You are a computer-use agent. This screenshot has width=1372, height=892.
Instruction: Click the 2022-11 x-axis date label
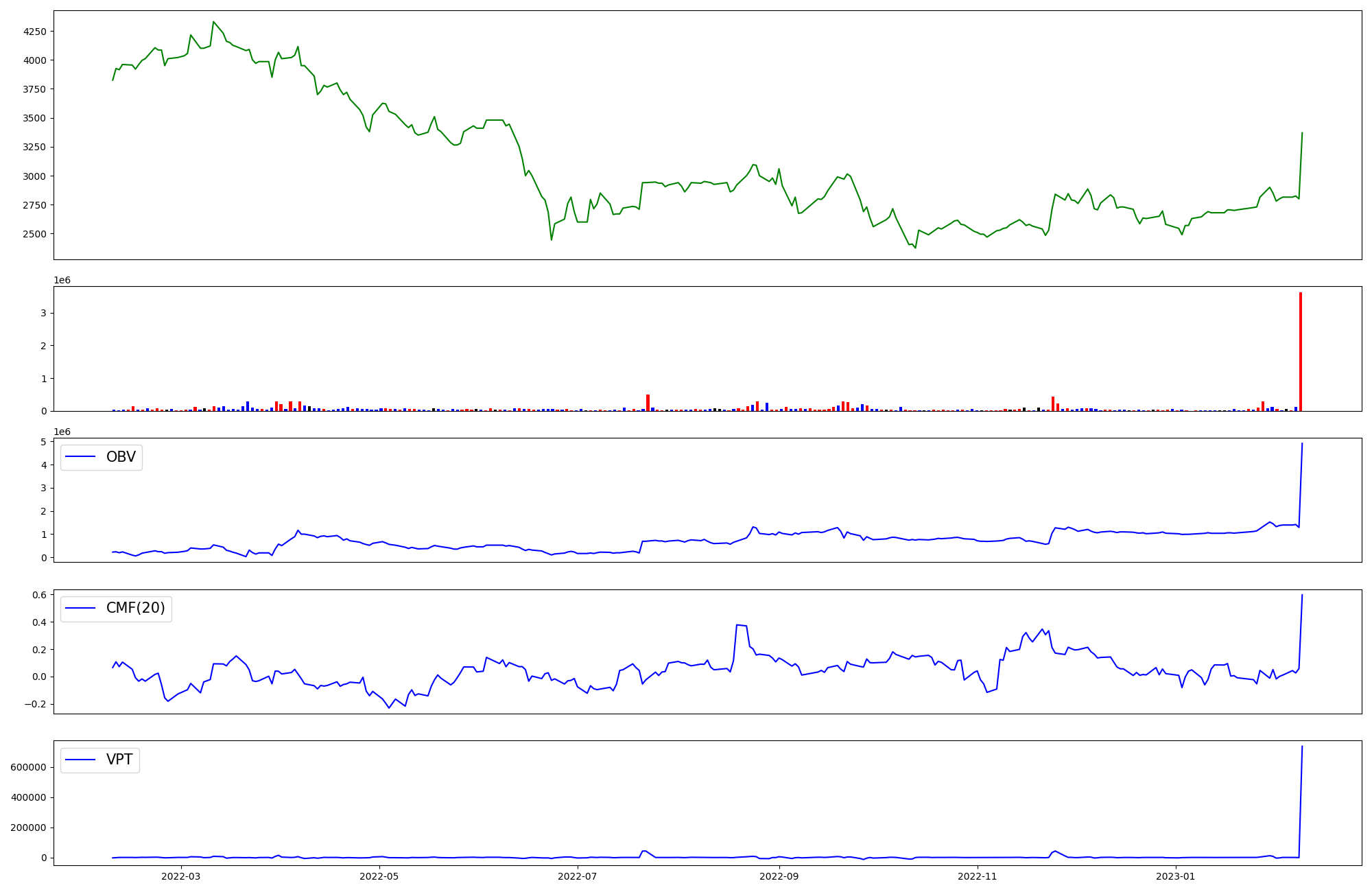[x=977, y=876]
